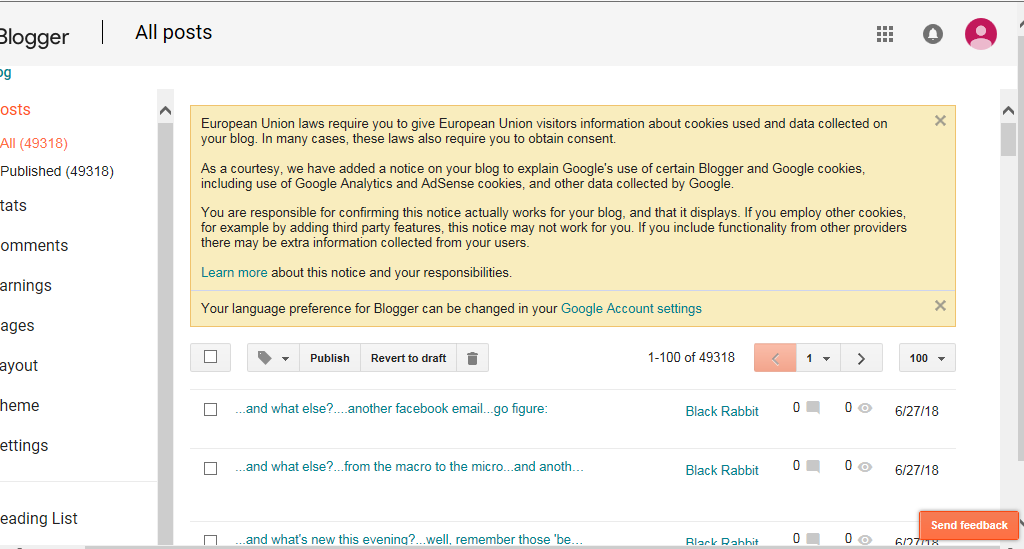Check 'another facebook email' post checkbox
The width and height of the screenshot is (1024, 549).
210,410
